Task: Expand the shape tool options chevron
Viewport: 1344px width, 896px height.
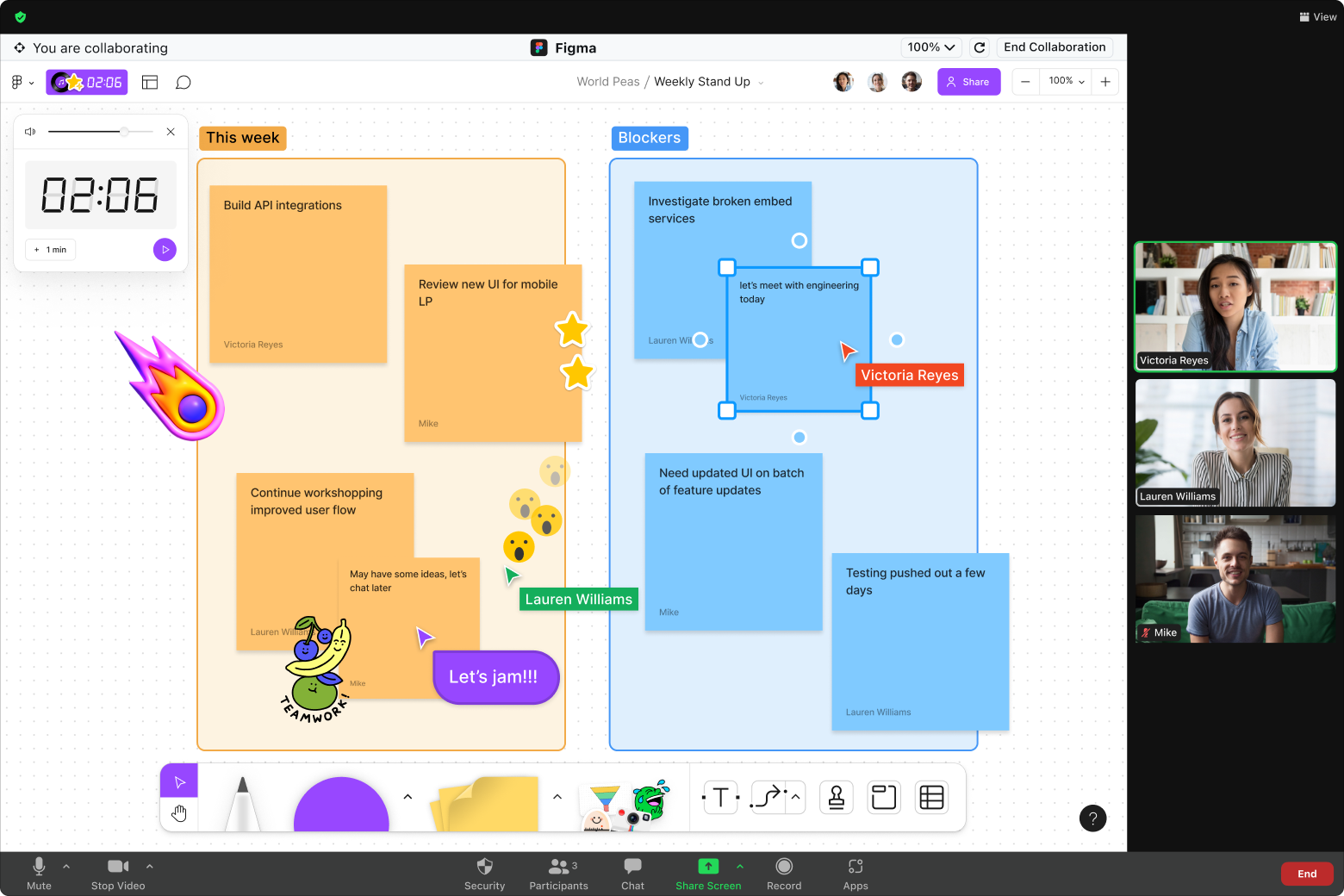Action: [408, 797]
